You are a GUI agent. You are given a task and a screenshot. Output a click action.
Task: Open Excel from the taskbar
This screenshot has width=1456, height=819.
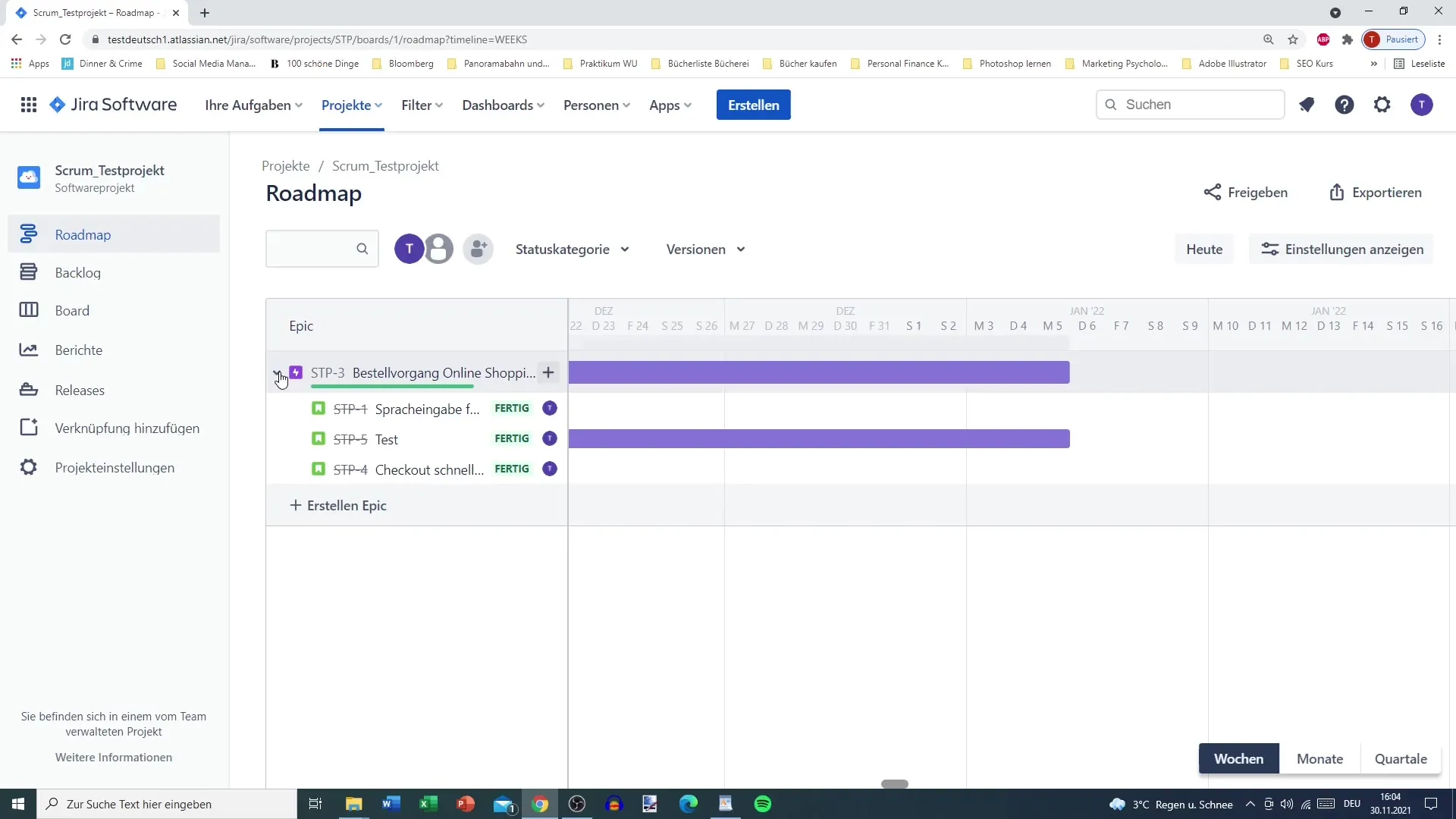(x=428, y=804)
